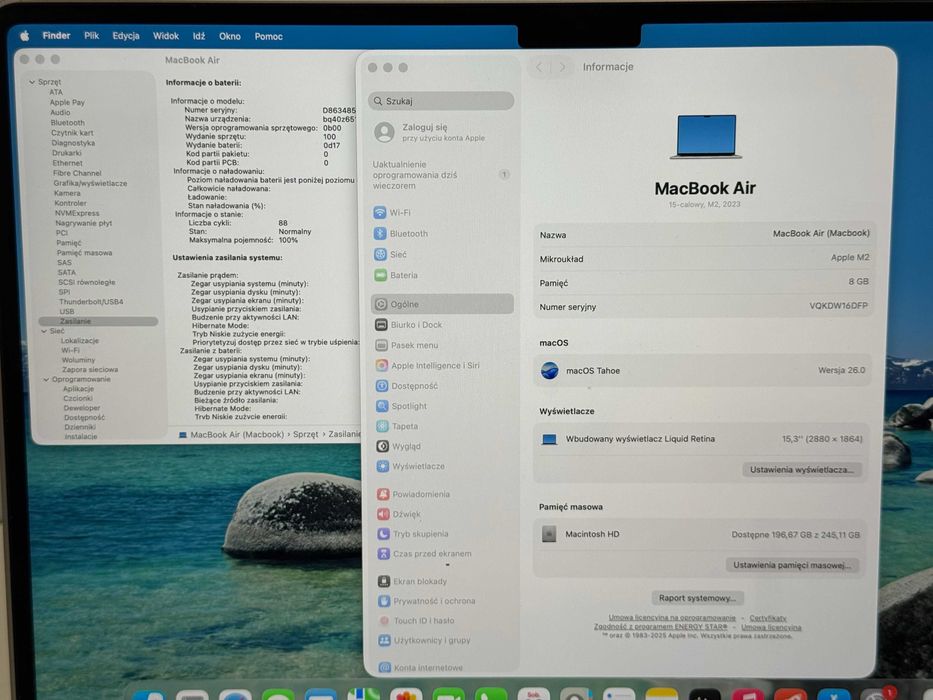933x700 pixels.
Task: Click Wbudowany wyświetlacz Liquid Retina row
Action: coord(702,439)
